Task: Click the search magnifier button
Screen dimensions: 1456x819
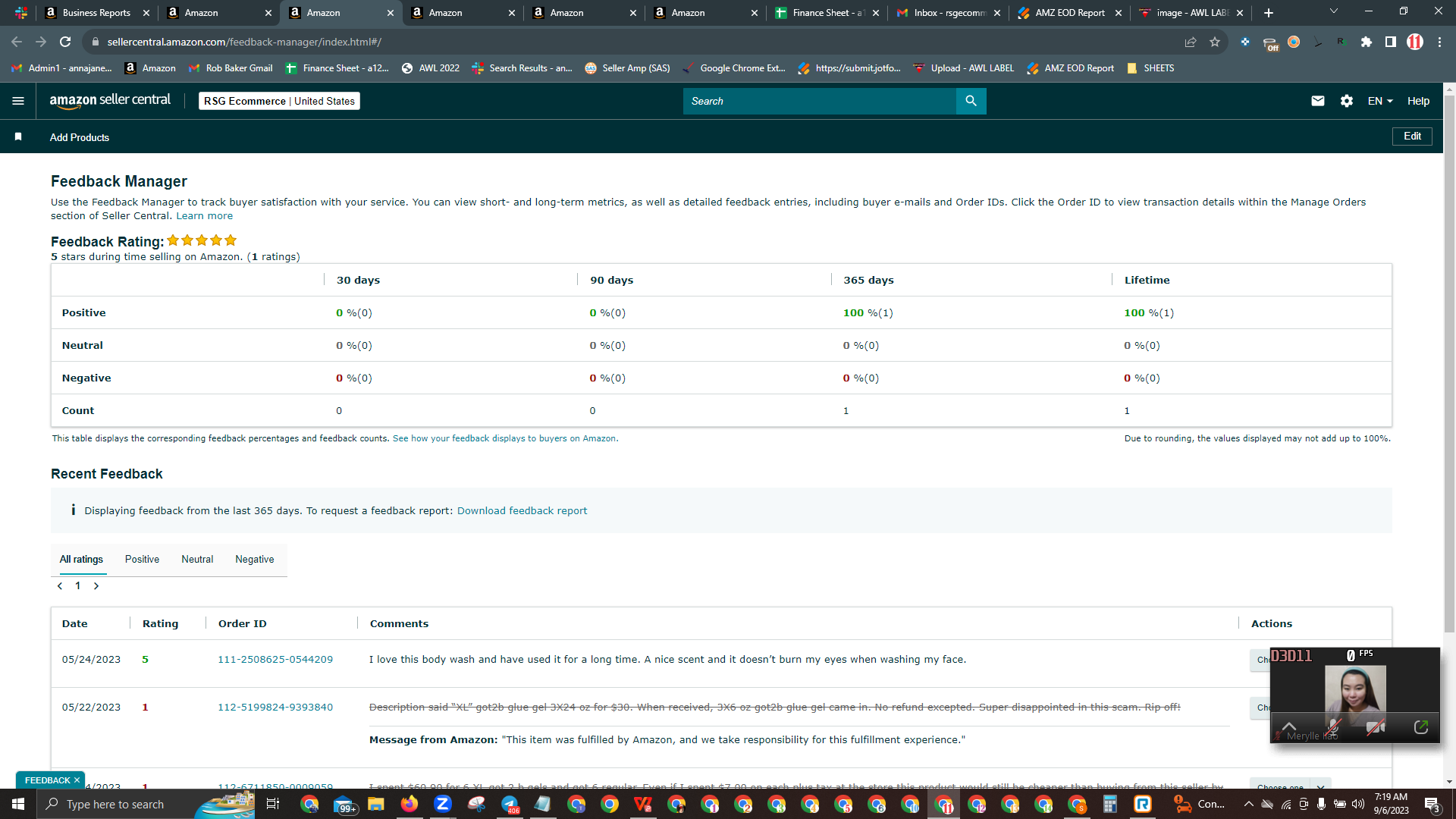Action: [971, 101]
